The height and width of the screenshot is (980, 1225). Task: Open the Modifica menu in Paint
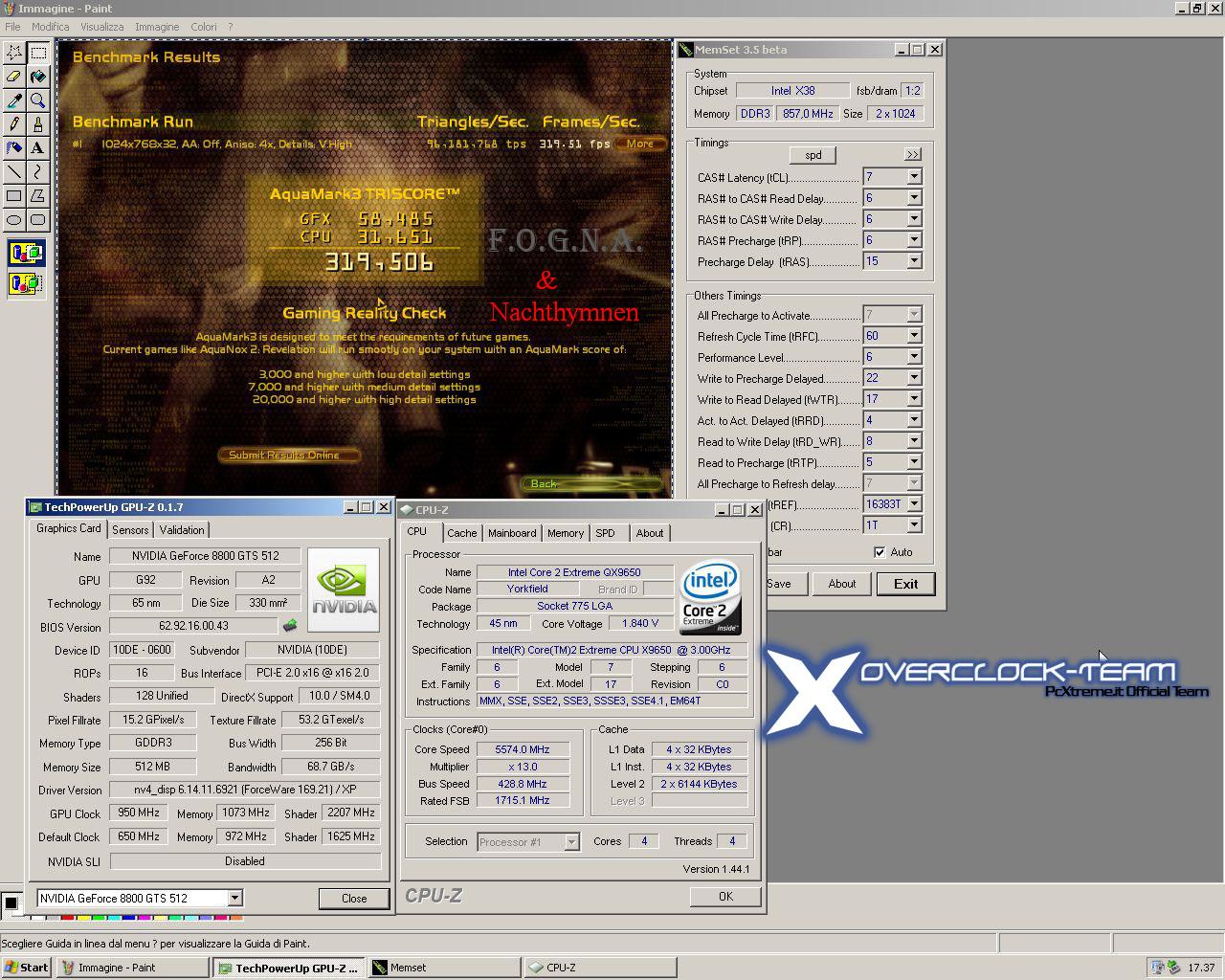pos(51,27)
